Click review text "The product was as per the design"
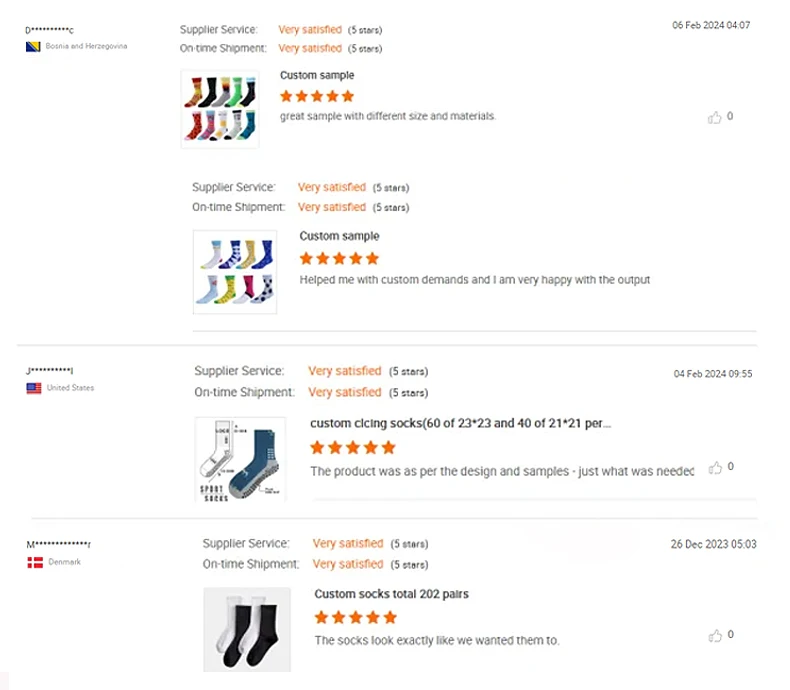 click(x=501, y=471)
